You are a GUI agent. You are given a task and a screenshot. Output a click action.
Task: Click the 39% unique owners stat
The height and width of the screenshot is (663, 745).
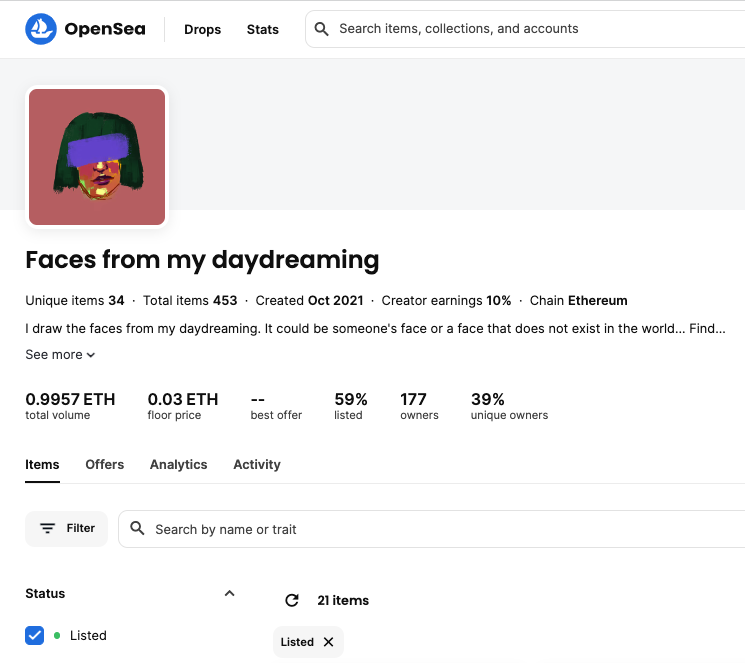click(509, 406)
